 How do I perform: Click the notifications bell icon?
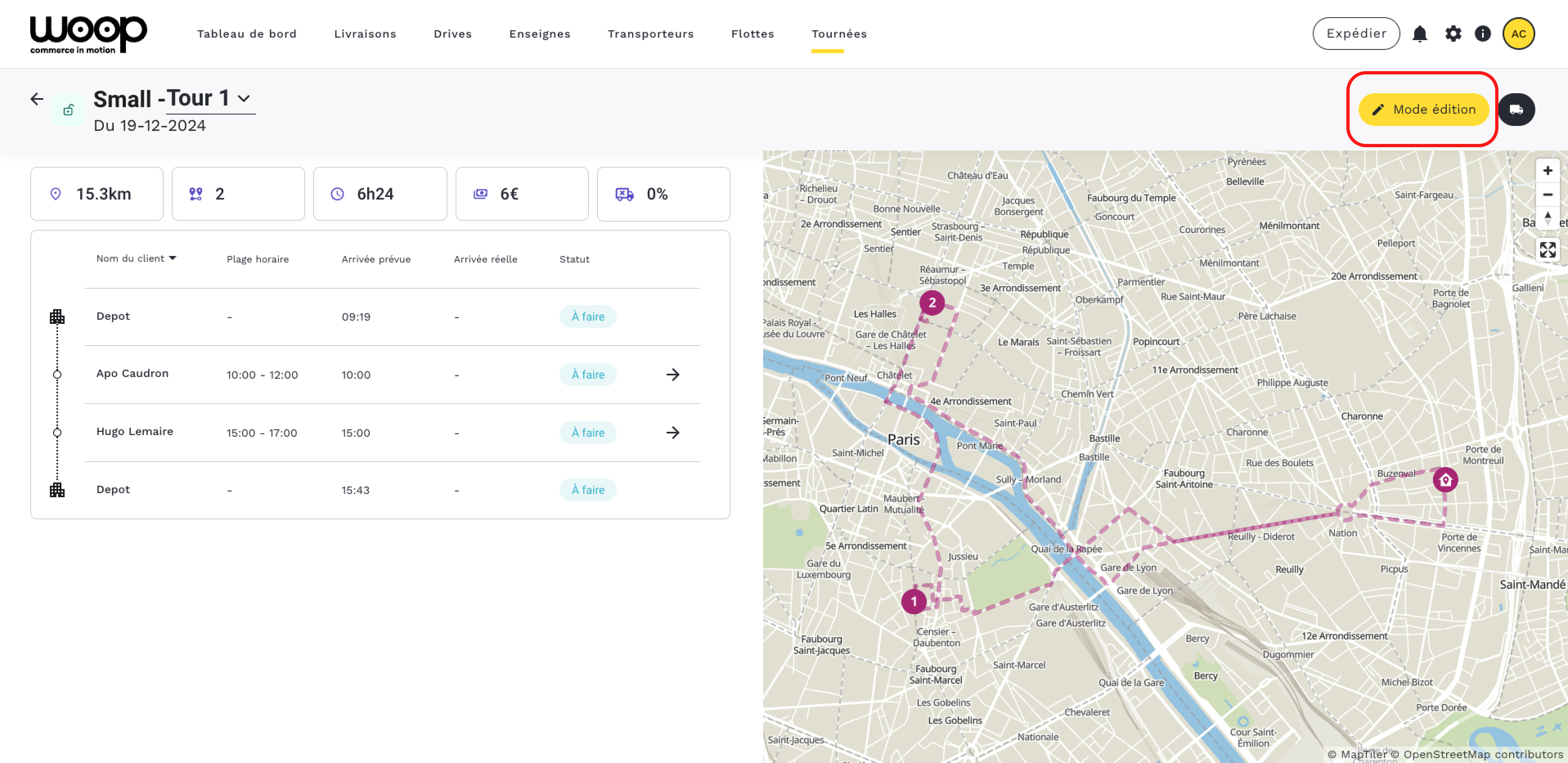[x=1420, y=34]
